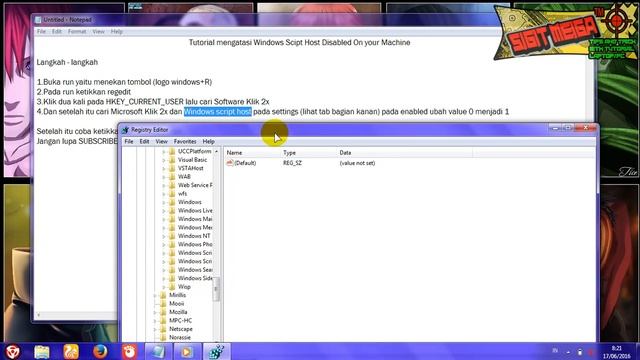Click the Windows Sea folder icon
640x360 pixels.
[x=172, y=270]
